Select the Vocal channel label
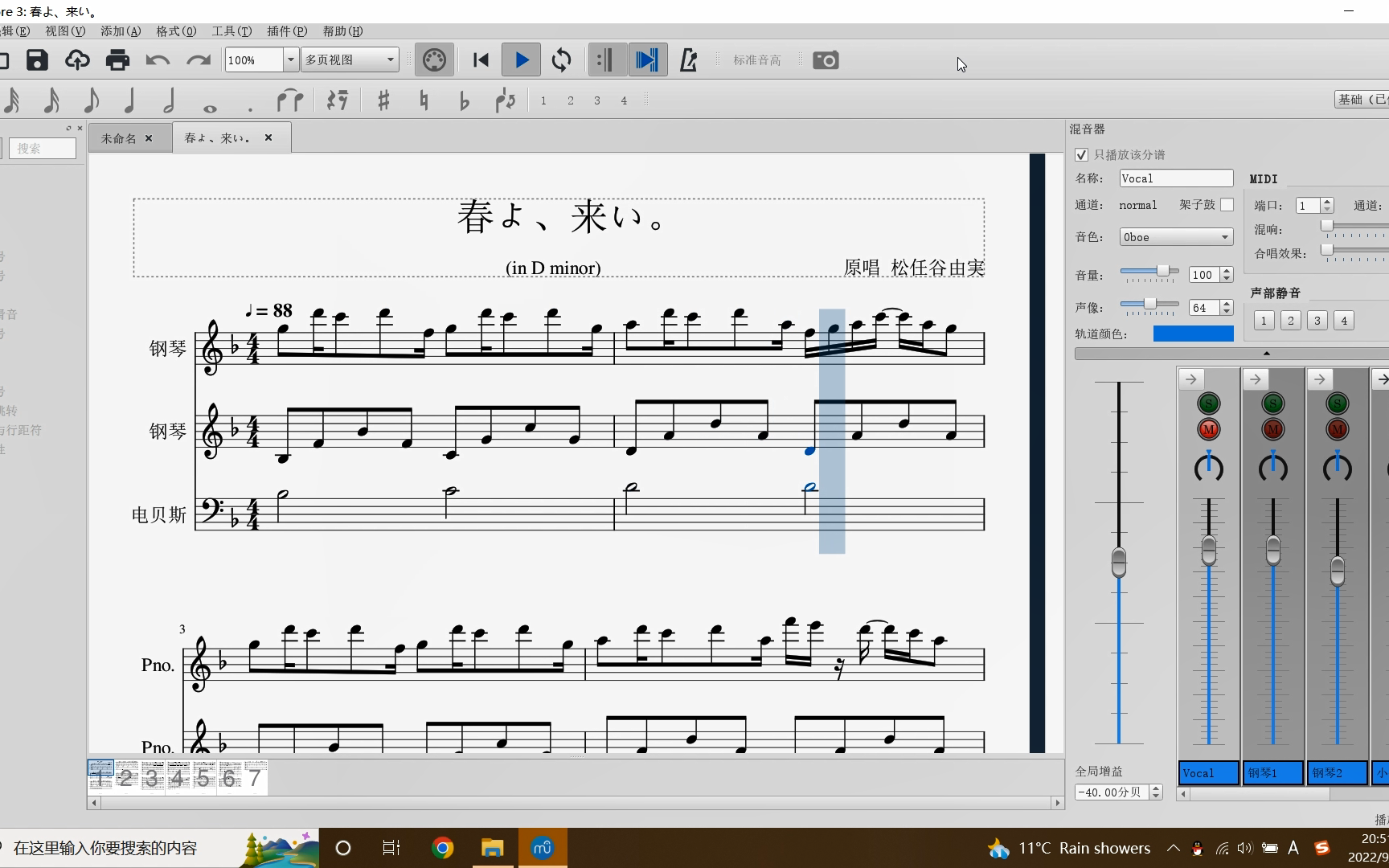The image size is (1389, 868). (x=1209, y=773)
